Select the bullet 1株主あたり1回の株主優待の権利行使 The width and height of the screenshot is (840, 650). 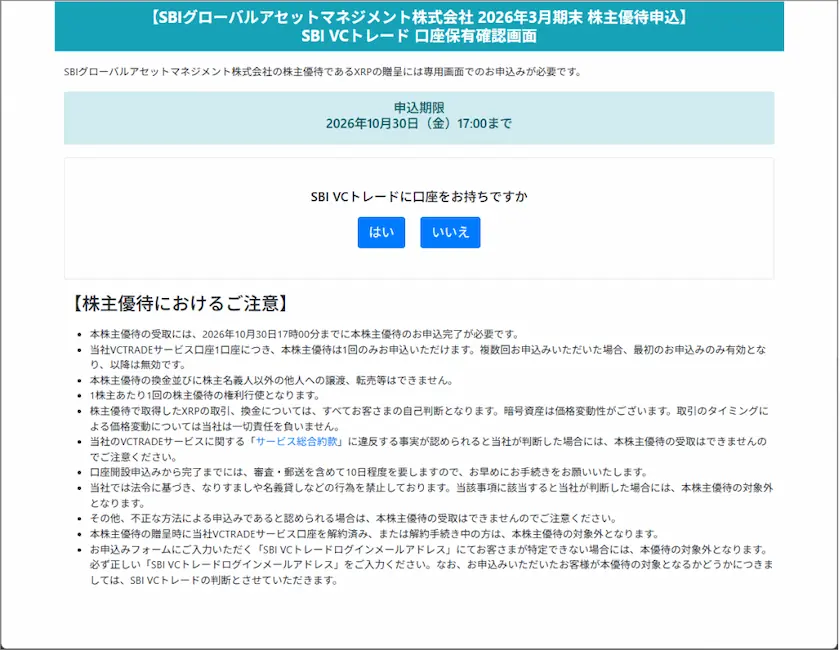pos(205,395)
